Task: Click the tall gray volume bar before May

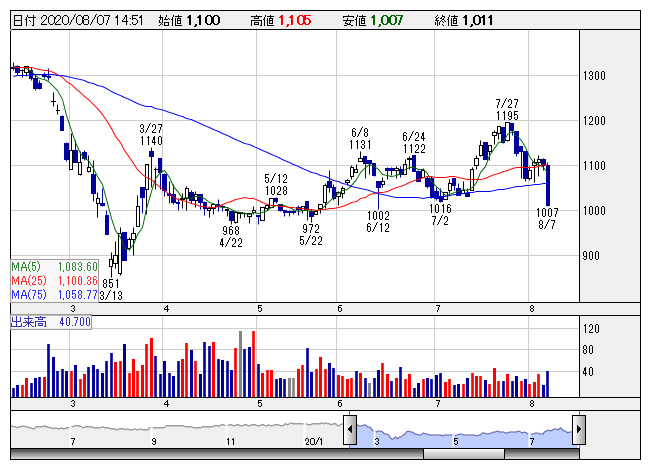Action: tap(240, 364)
